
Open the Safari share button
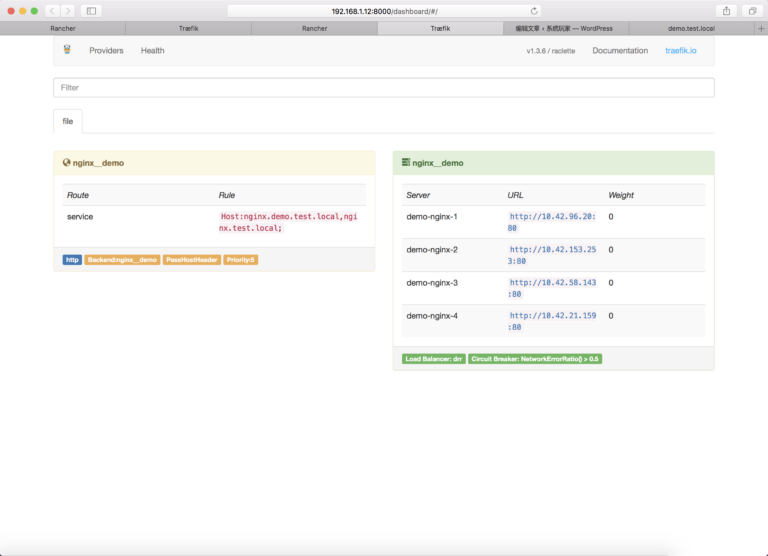(x=726, y=11)
